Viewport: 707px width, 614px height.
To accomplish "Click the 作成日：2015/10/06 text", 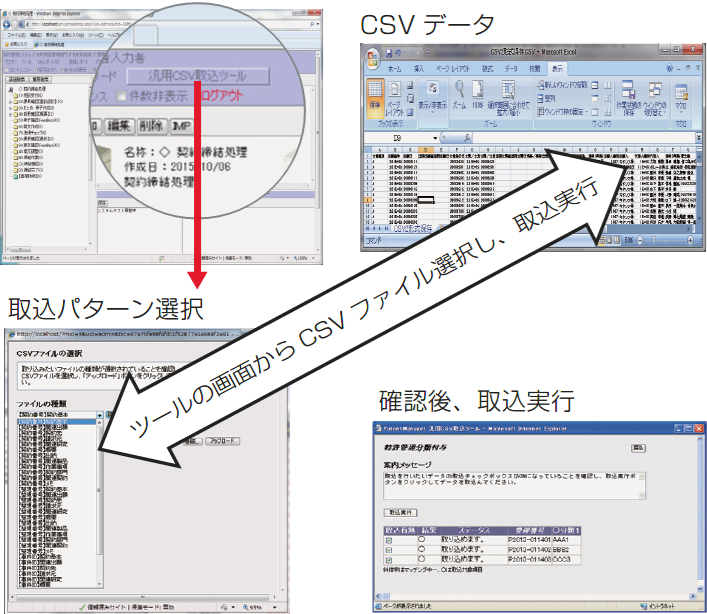I will (x=177, y=167).
